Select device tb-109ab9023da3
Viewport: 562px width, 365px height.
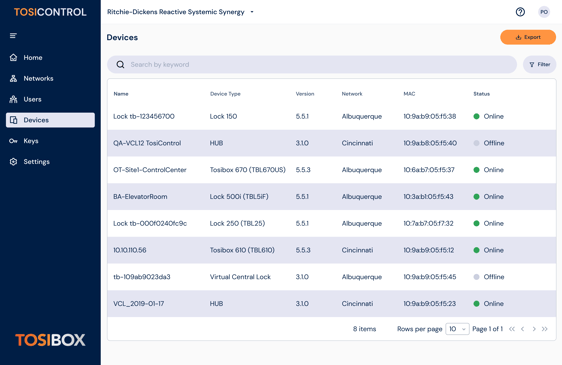point(142,277)
